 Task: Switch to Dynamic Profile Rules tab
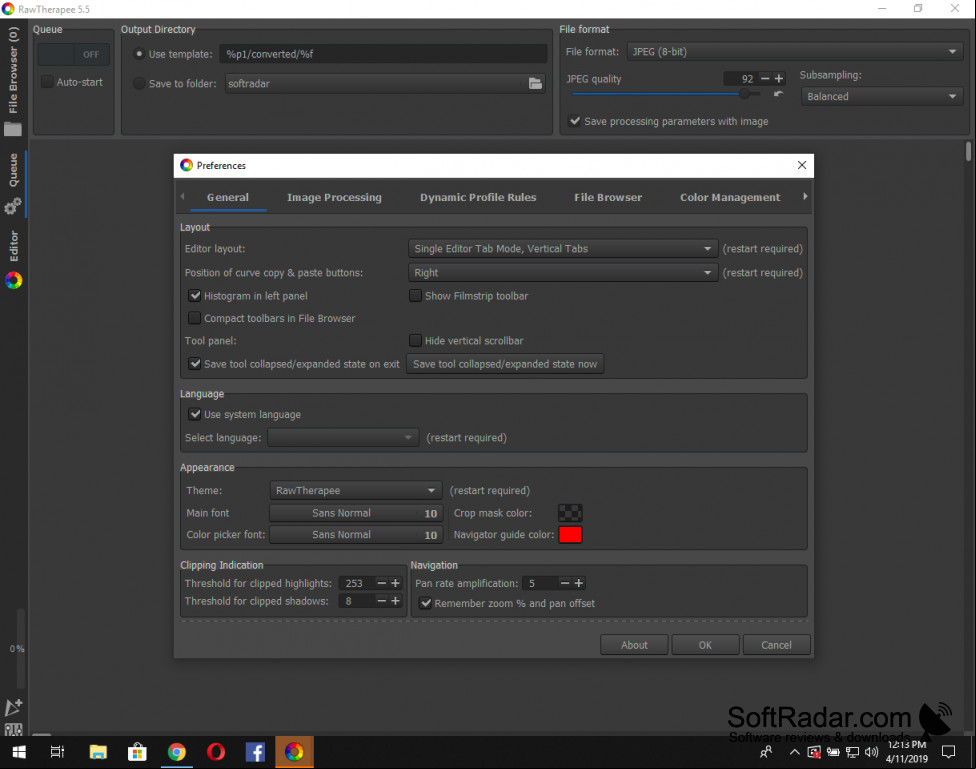click(x=477, y=197)
